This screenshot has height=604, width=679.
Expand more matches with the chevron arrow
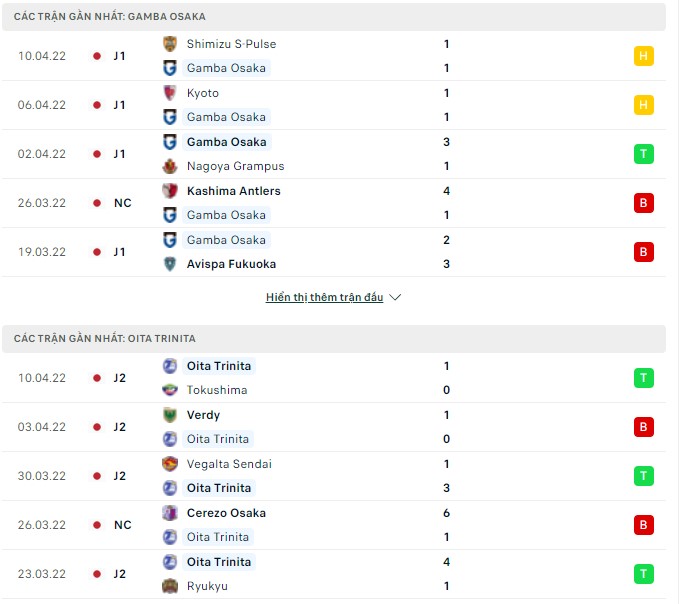click(395, 298)
